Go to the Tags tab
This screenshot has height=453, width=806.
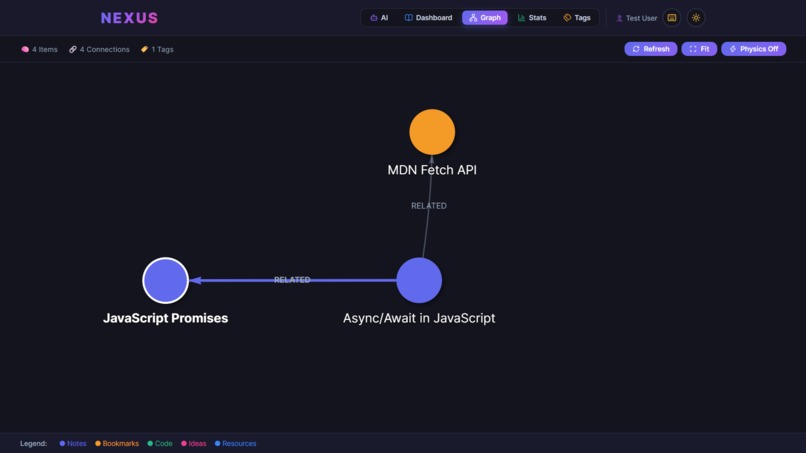pyautogui.click(x=577, y=17)
